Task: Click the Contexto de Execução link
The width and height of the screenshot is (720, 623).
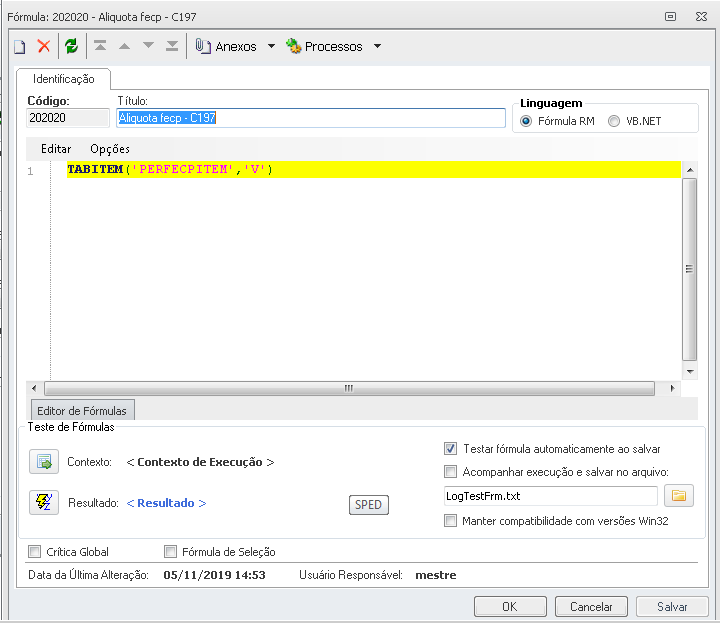Action: click(x=200, y=462)
